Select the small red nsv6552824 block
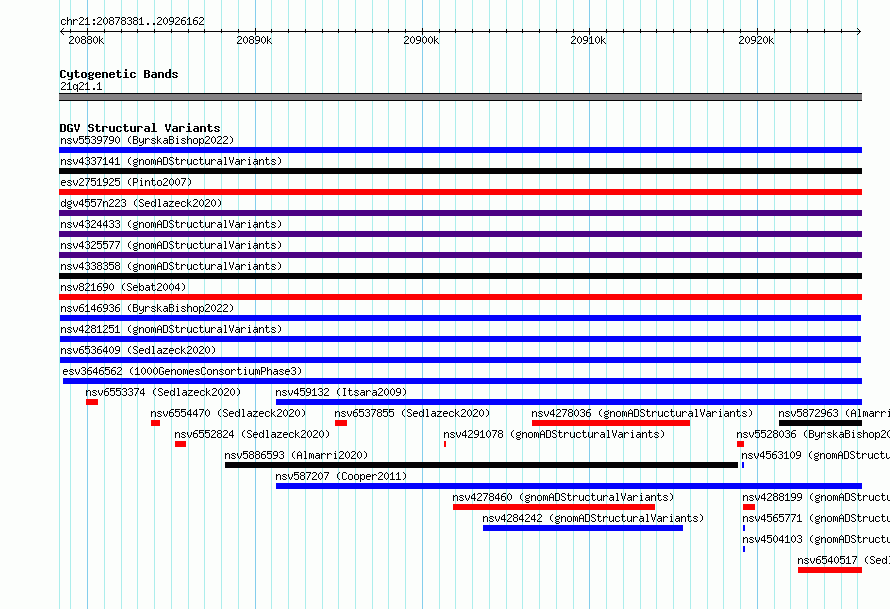Image resolution: width=890 pixels, height=609 pixels. click(x=180, y=444)
